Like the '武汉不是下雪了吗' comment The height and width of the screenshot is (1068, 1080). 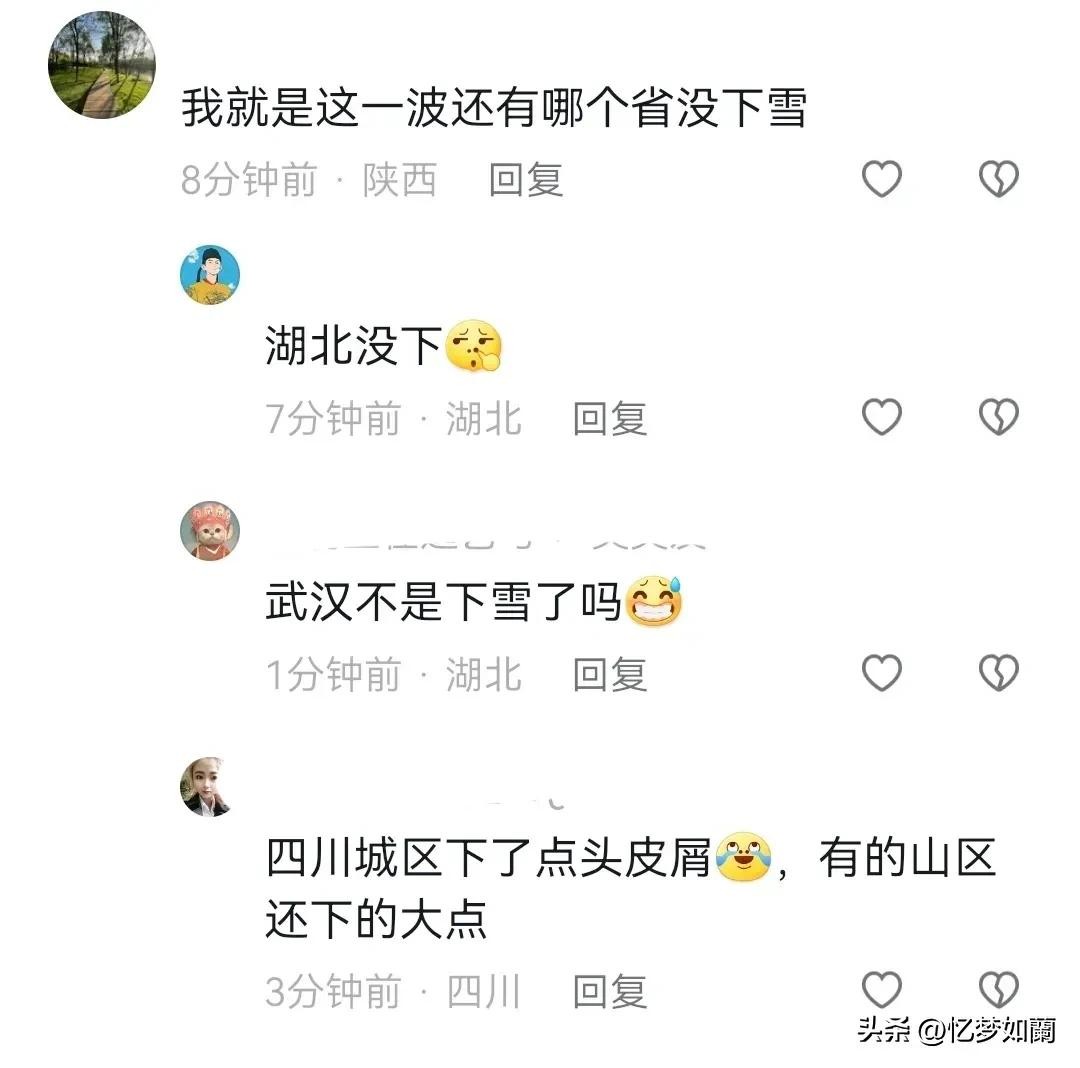click(x=882, y=672)
